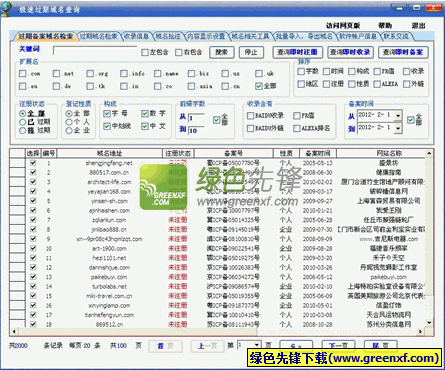
Task: Enable sort by 外链 checkbox
Action: [x=406, y=84]
